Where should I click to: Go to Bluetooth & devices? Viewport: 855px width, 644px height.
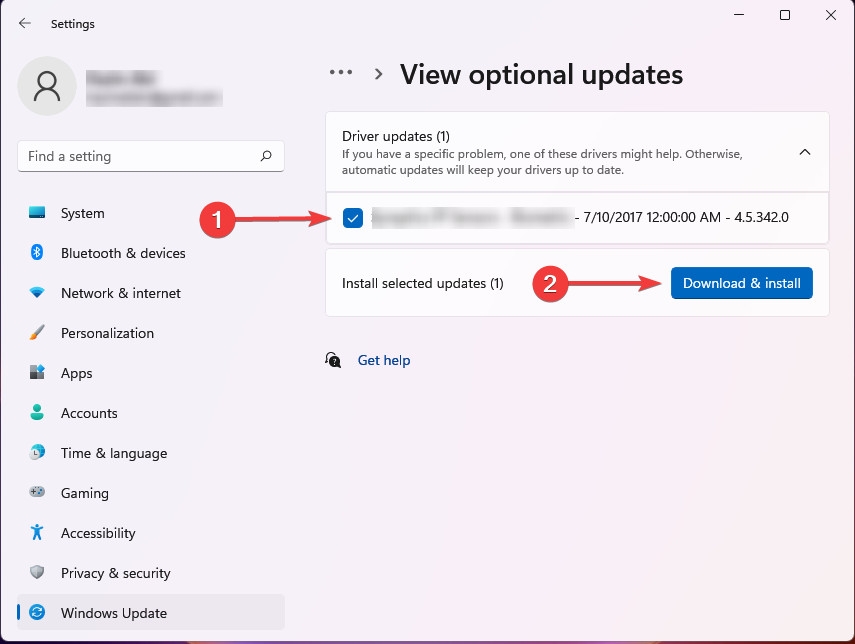pyautogui.click(x=150, y=253)
